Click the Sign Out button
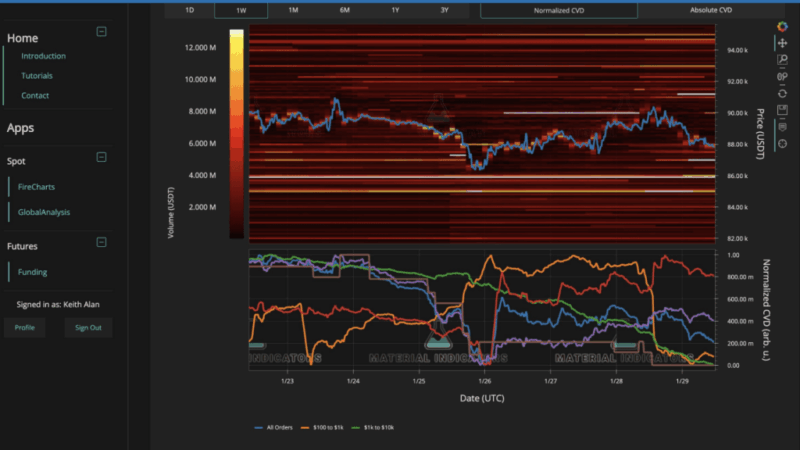This screenshot has width=800, height=450. pos(88,328)
